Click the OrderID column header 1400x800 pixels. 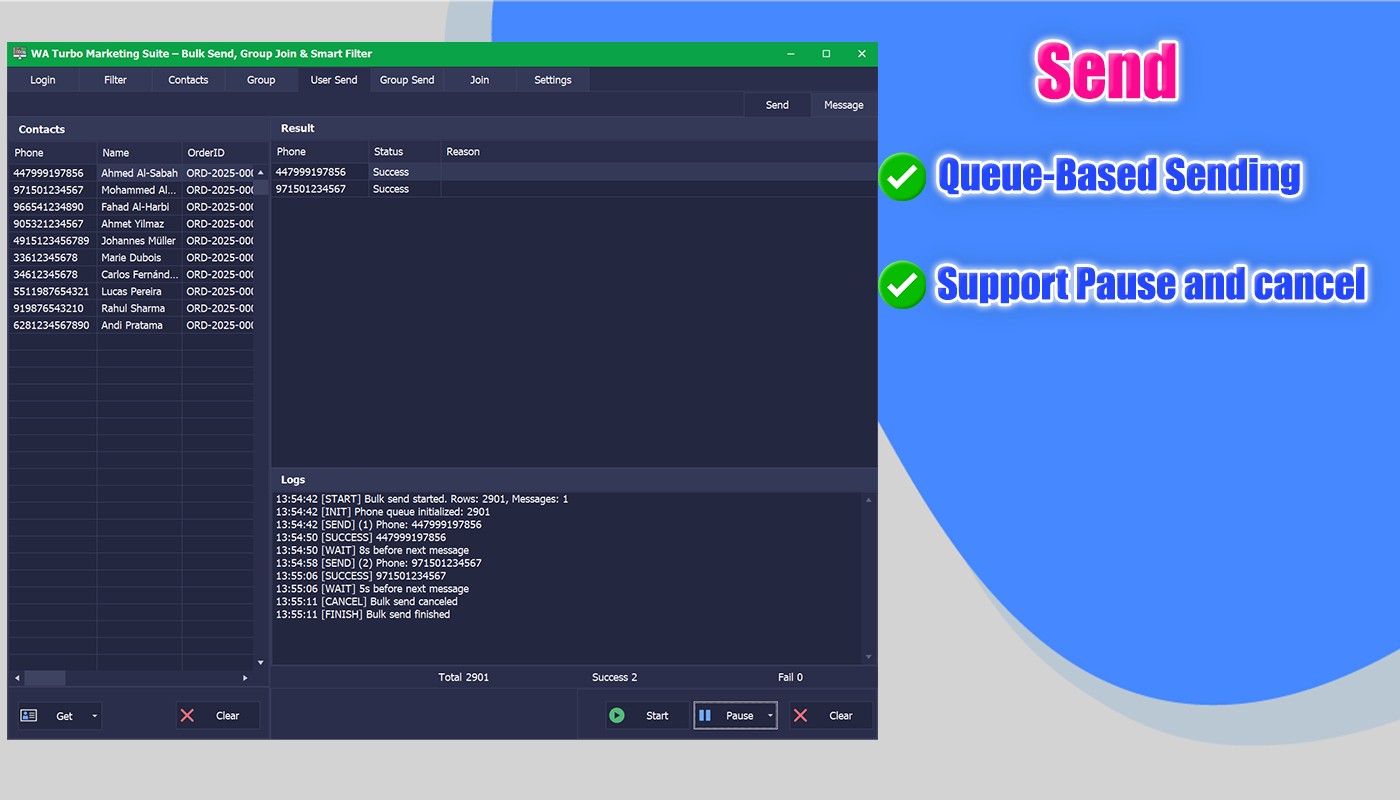tap(218, 153)
